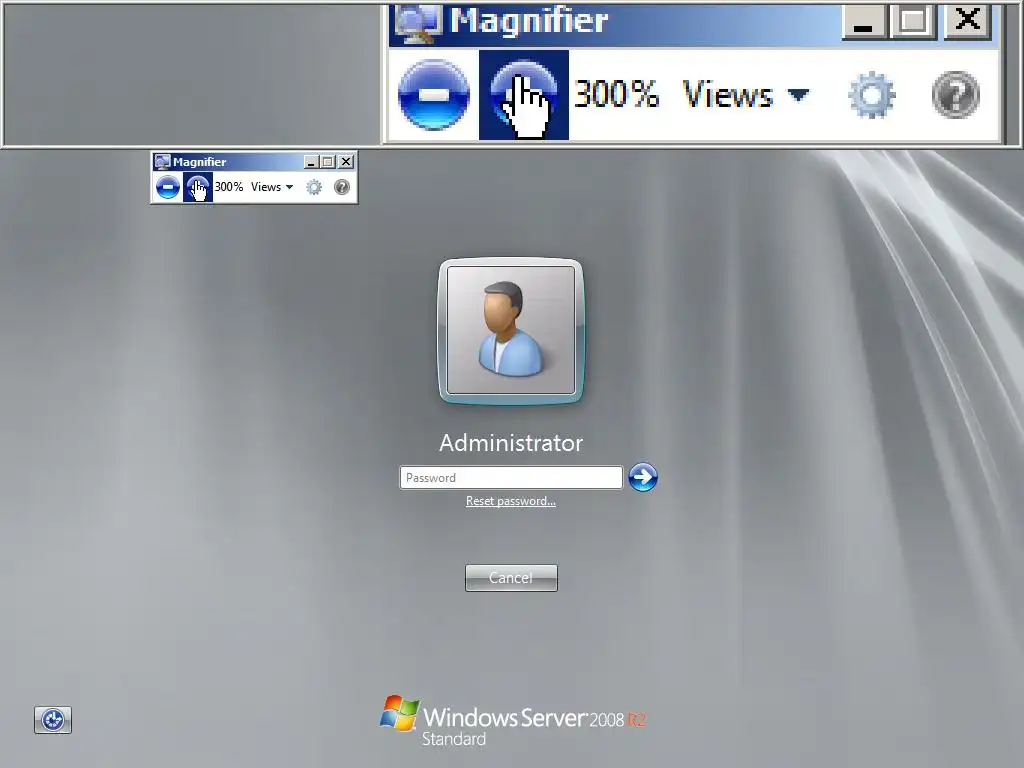
Task: Click the zoom in plus button in small Magnifier window
Action: [197, 187]
